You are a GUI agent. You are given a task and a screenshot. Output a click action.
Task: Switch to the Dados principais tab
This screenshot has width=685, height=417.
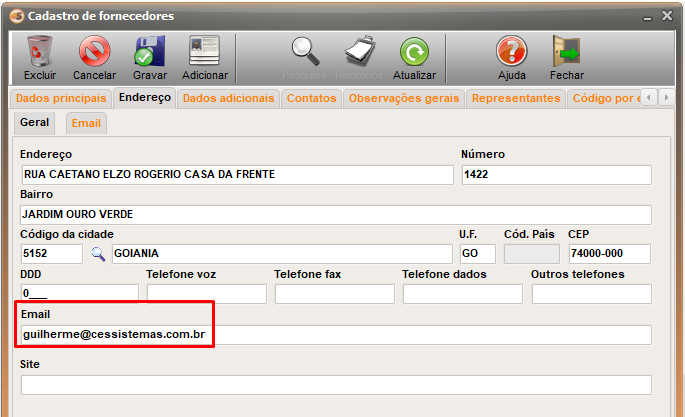pos(61,98)
